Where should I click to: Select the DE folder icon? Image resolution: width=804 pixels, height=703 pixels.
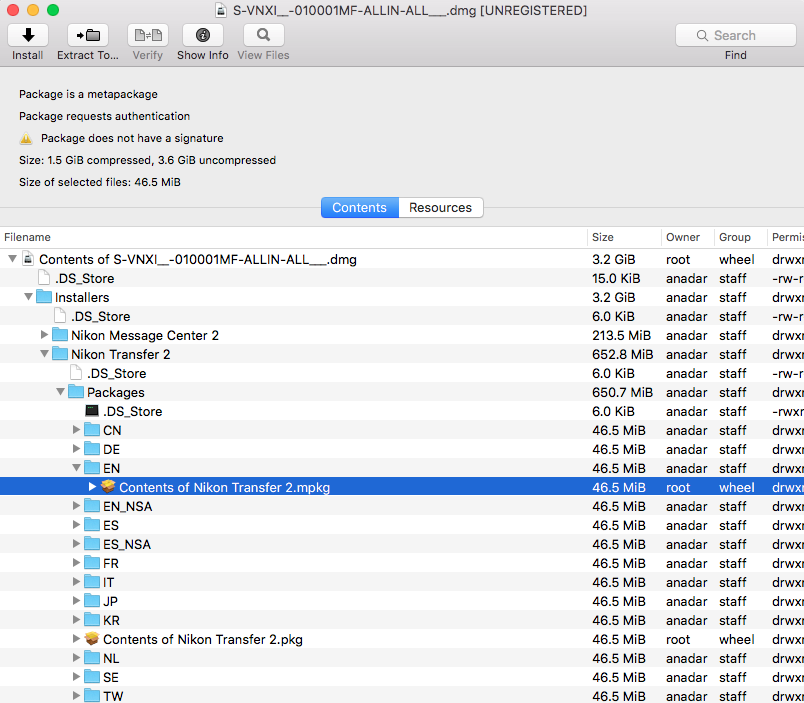92,449
